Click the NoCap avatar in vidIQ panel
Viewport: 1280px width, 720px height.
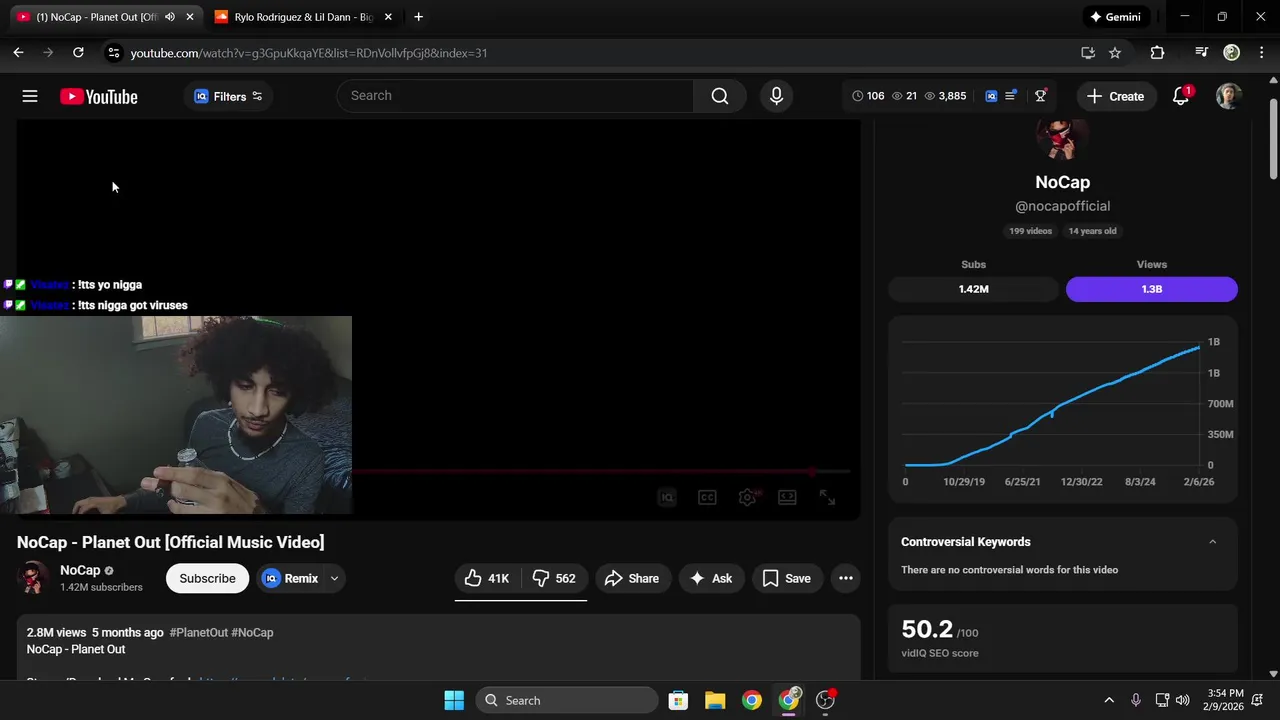coord(1062,139)
